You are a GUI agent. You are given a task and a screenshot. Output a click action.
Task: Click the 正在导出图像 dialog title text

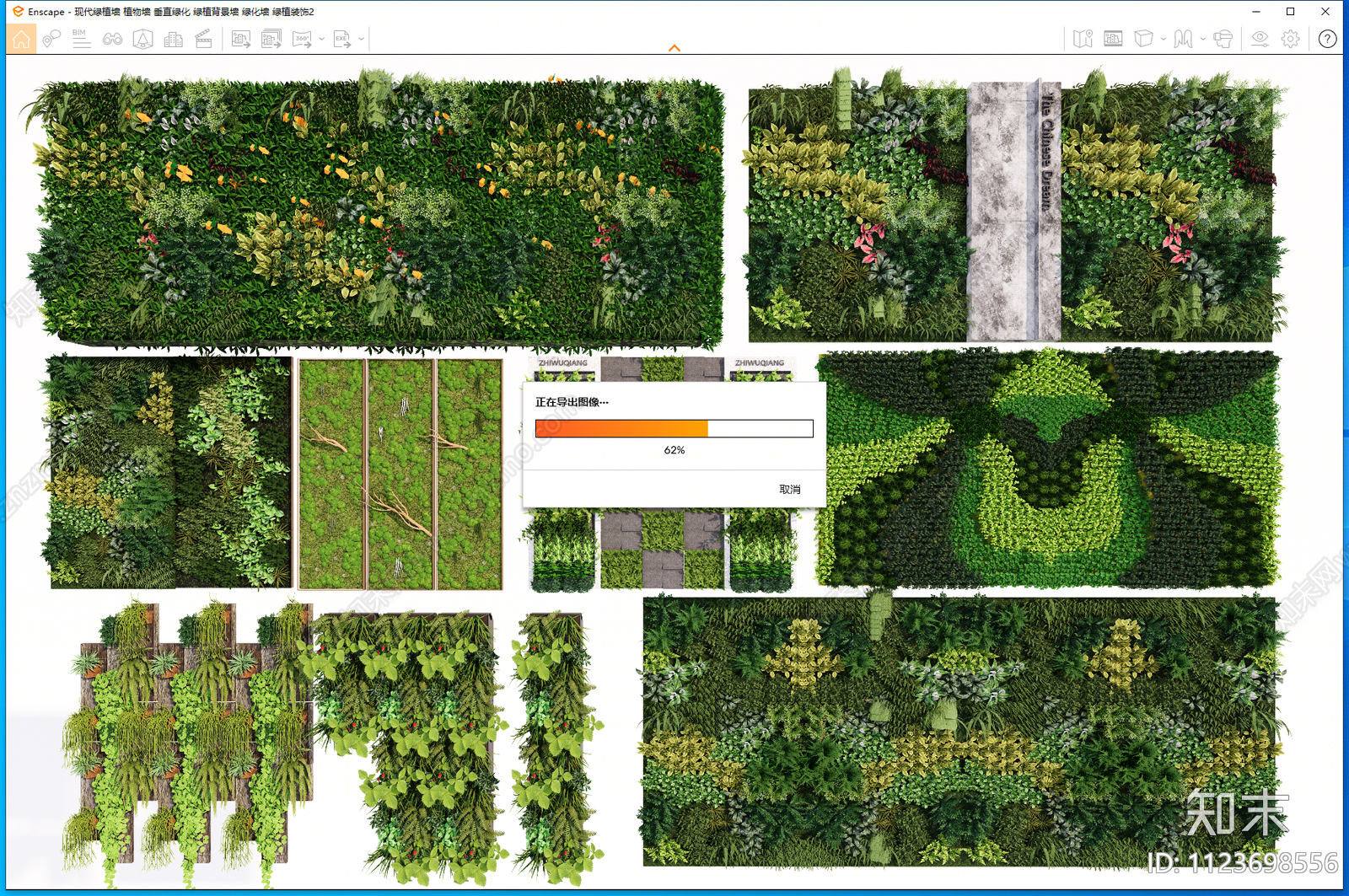coord(572,402)
